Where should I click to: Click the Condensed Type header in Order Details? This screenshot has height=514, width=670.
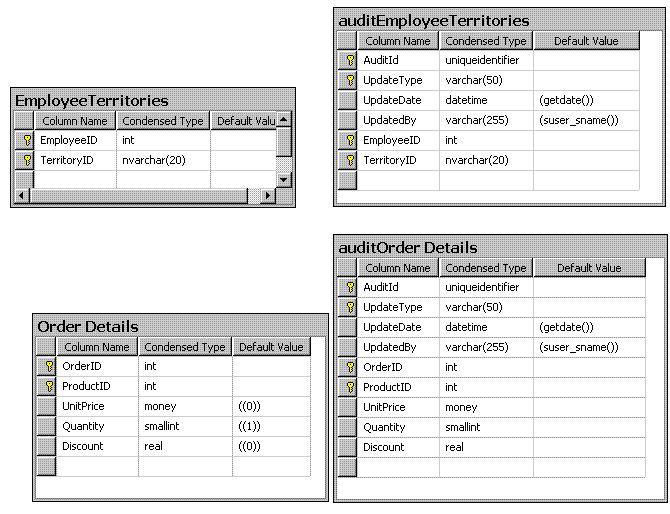pos(184,347)
